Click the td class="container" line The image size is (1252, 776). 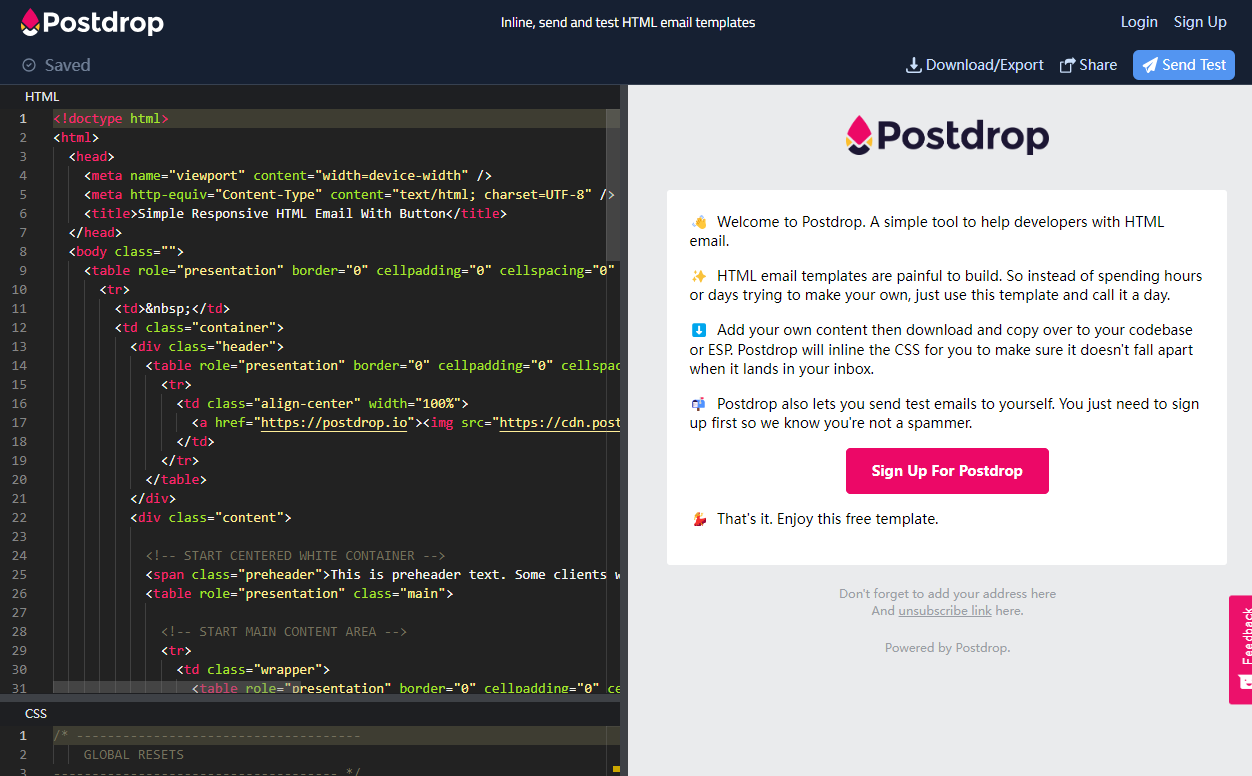200,327
